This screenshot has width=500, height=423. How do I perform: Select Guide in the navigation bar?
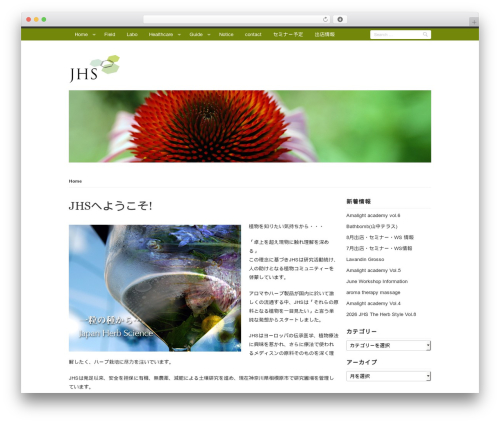(x=196, y=34)
